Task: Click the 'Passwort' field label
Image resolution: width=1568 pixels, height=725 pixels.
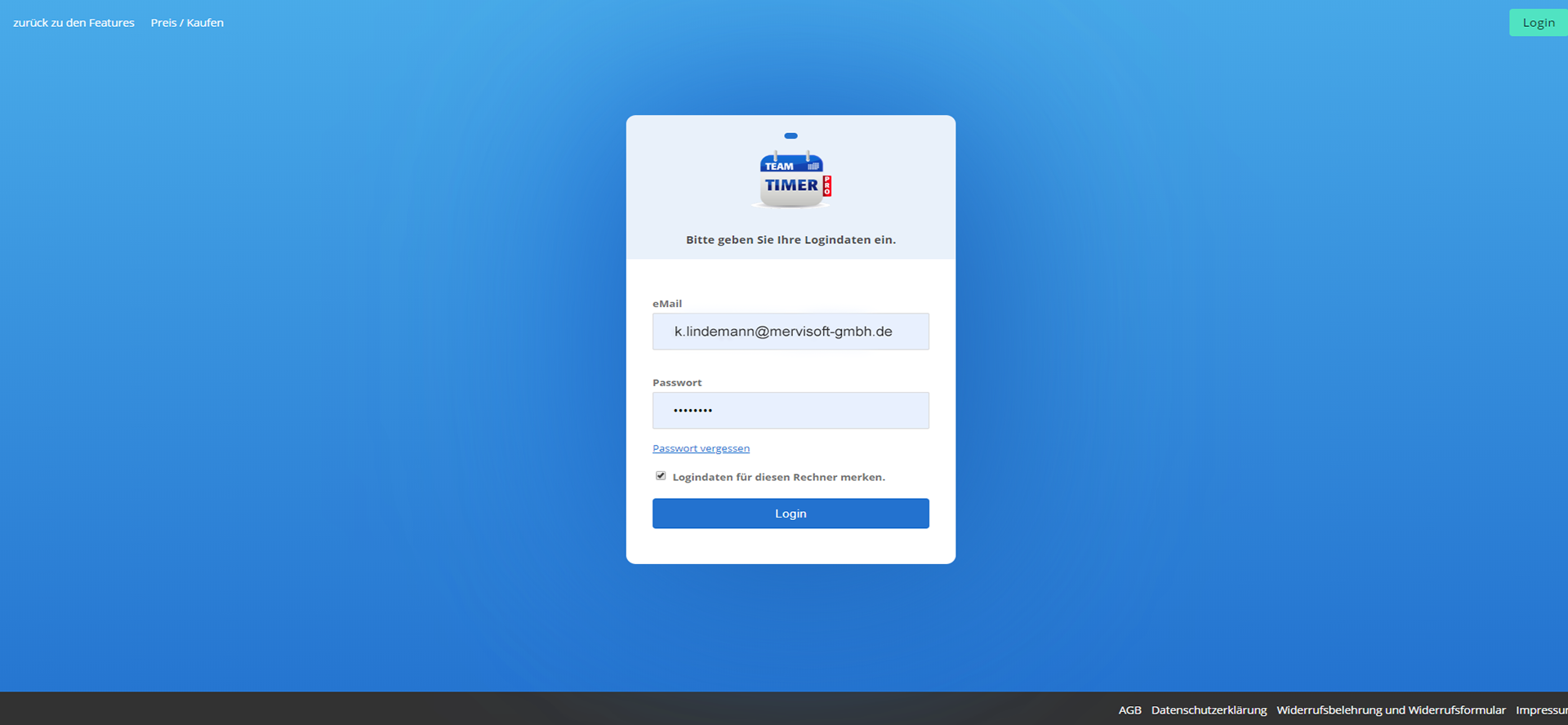Action: coord(677,383)
